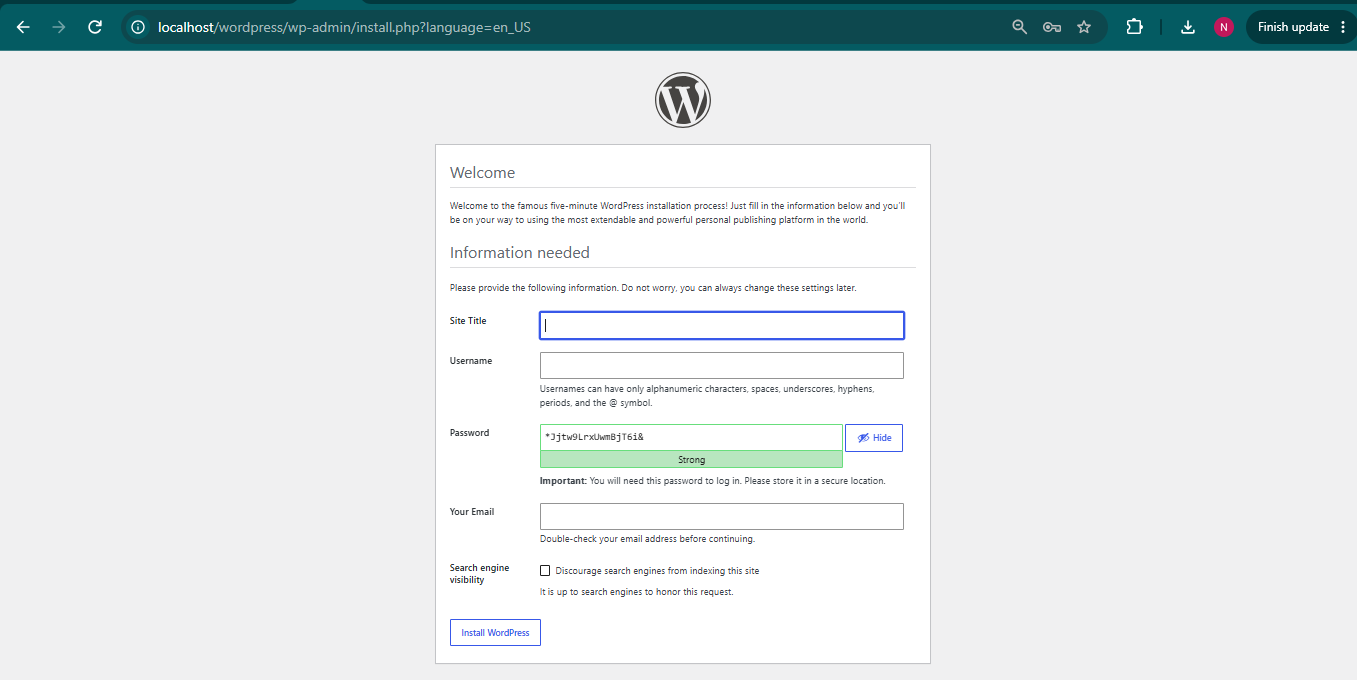
Task: Click the Your Email input field
Action: (x=722, y=516)
